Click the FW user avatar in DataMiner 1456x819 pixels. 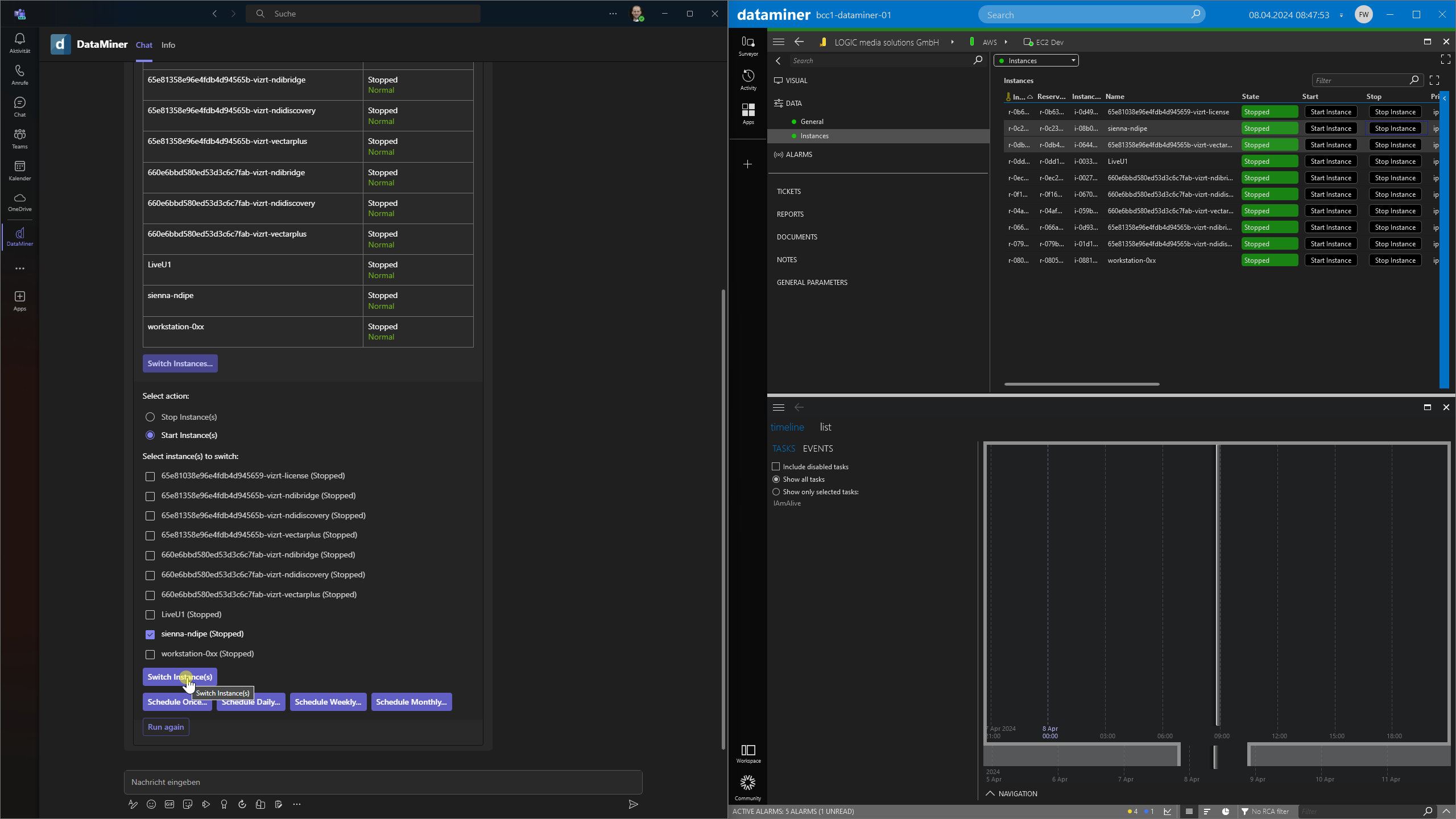coord(1364,15)
